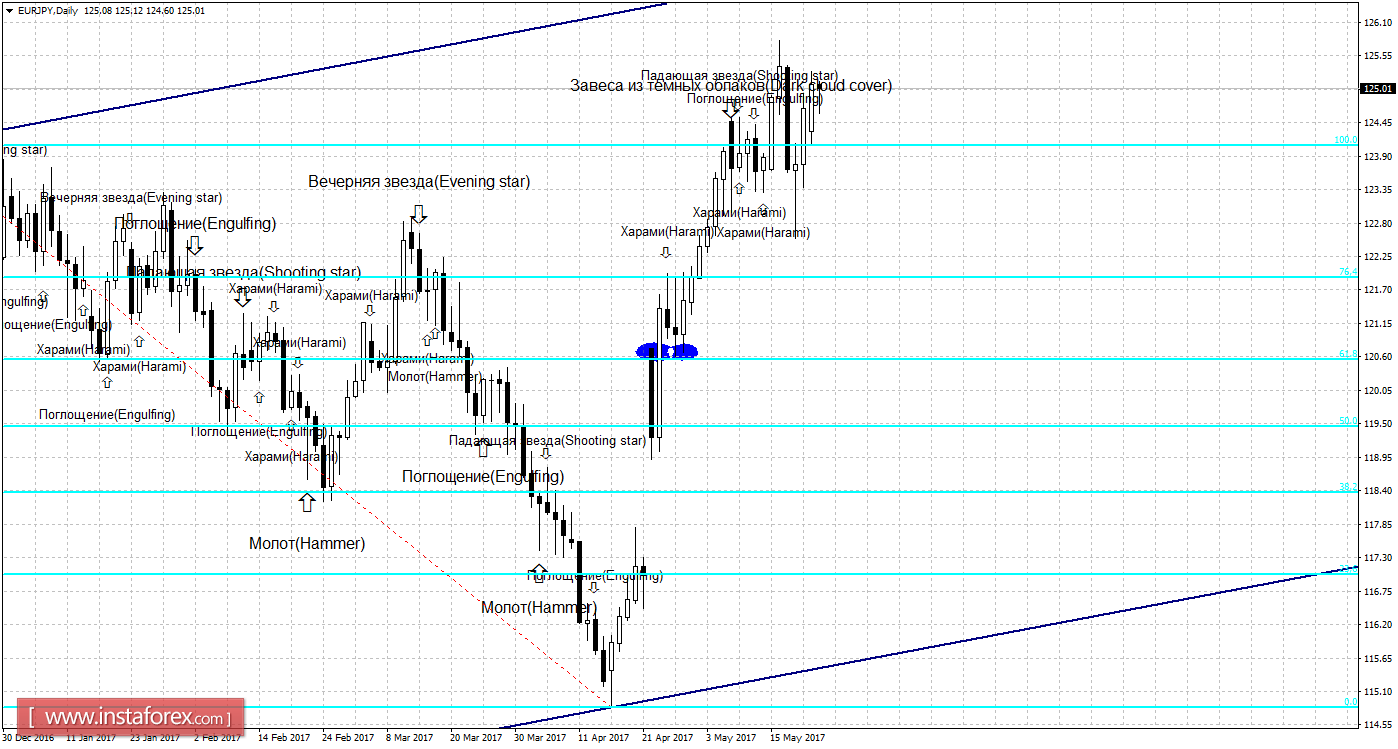The width and height of the screenshot is (1398, 749).
Task: Select the 100.0 Fibonacci level label
Action: [1346, 140]
